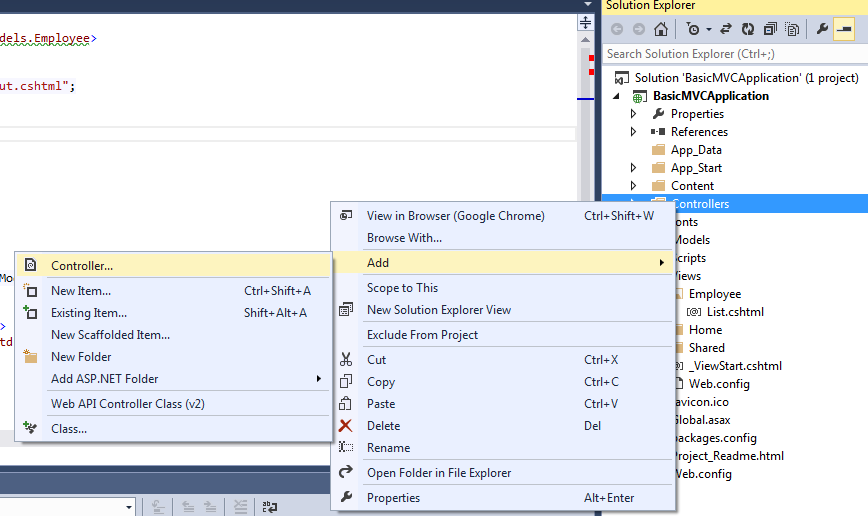This screenshot has width=868, height=527.
Task: Click the Sync with Active Document icon
Action: coord(725,29)
